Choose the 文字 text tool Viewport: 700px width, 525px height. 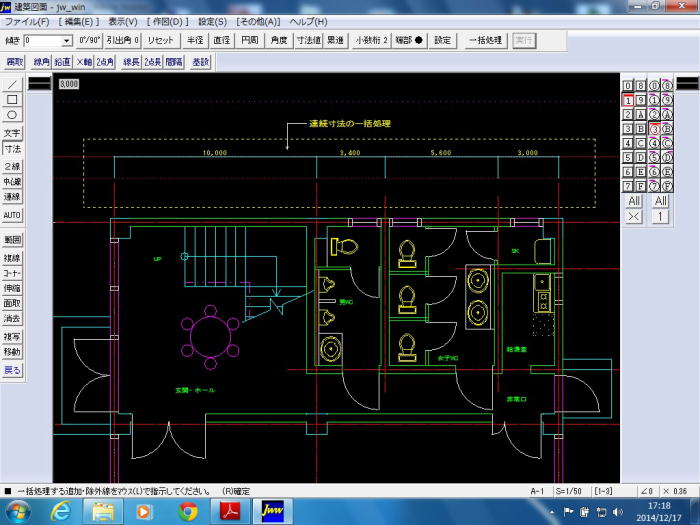[x=12, y=133]
